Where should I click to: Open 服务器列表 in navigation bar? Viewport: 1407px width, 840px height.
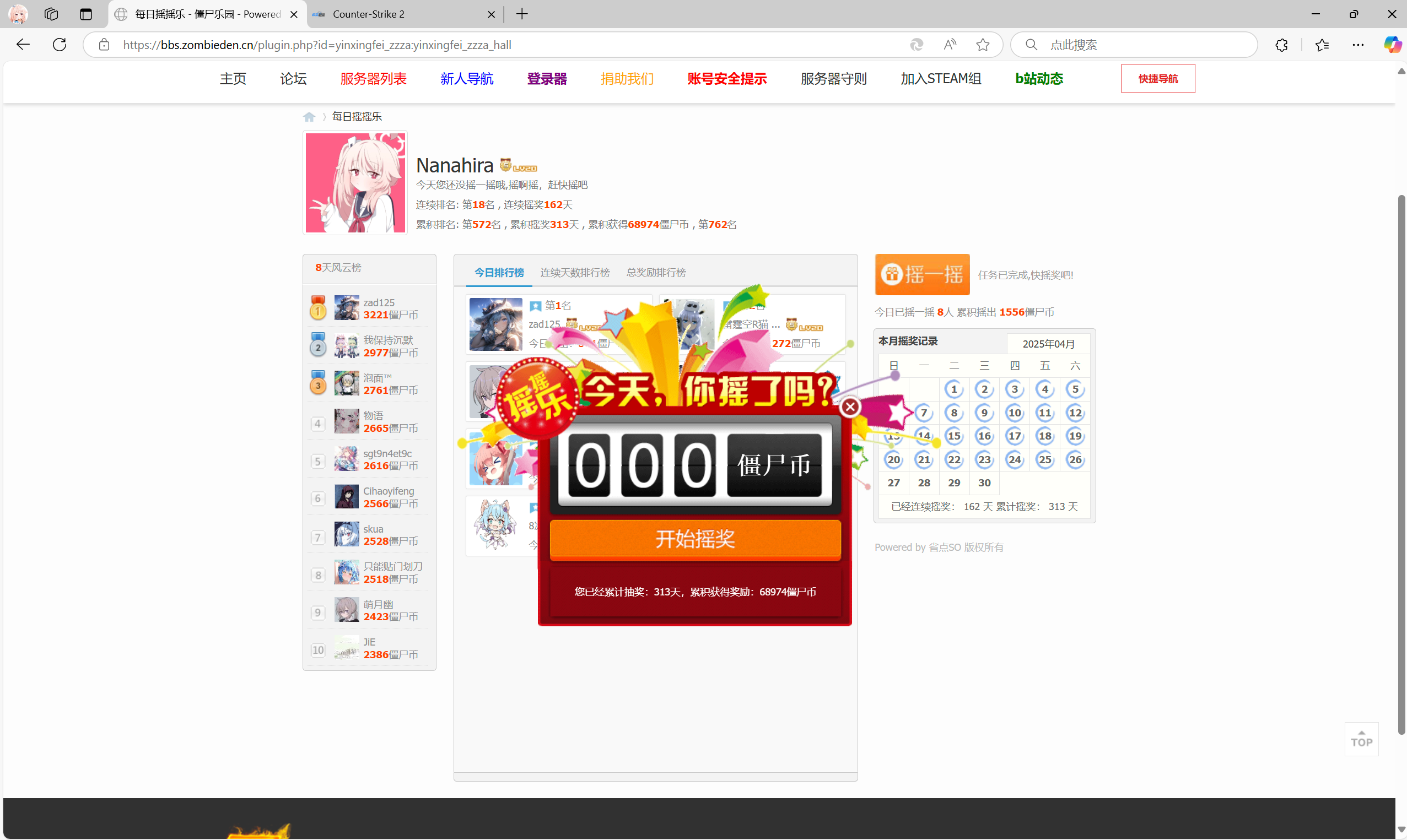click(x=373, y=79)
